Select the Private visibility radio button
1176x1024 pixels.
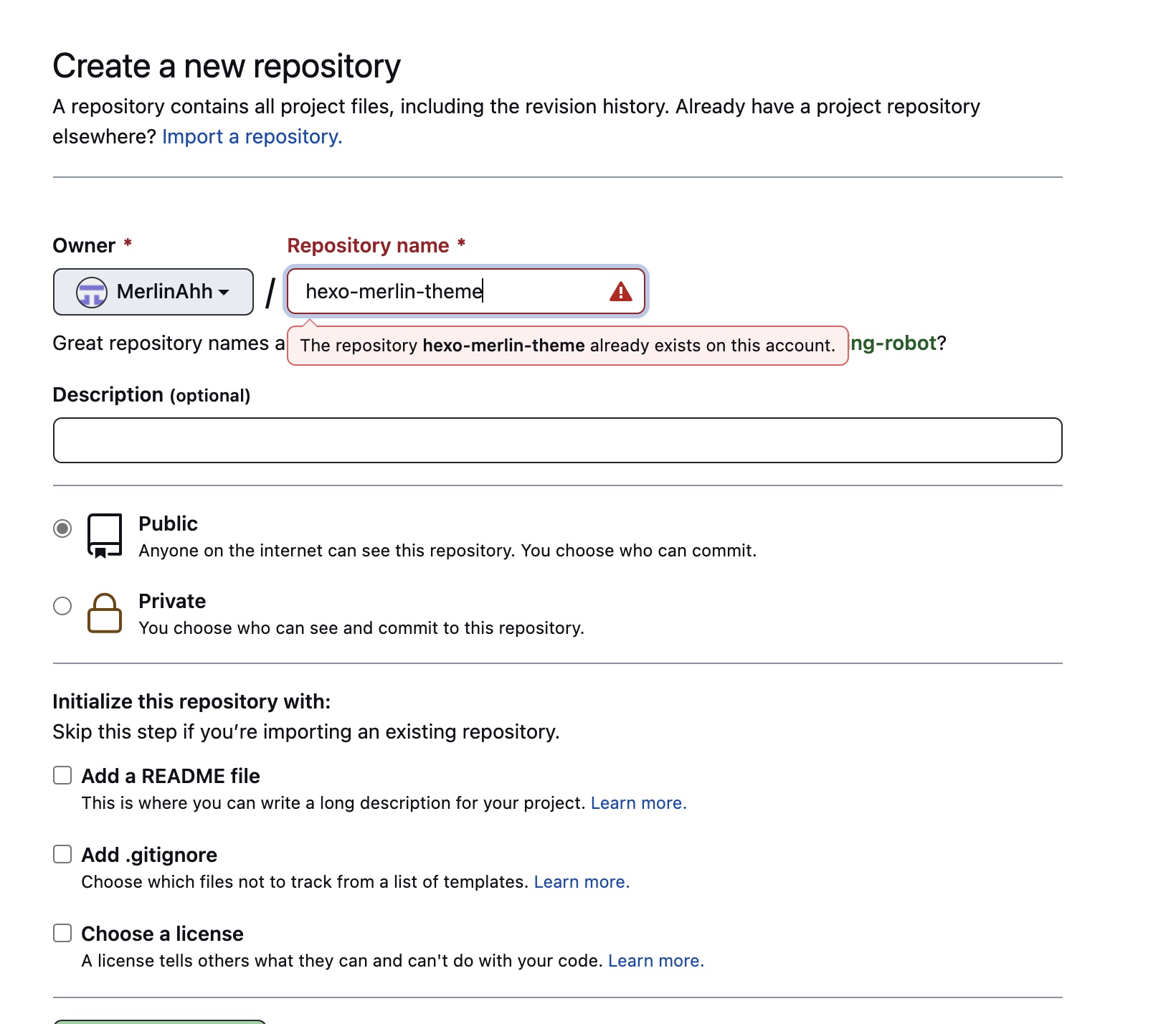coord(62,606)
